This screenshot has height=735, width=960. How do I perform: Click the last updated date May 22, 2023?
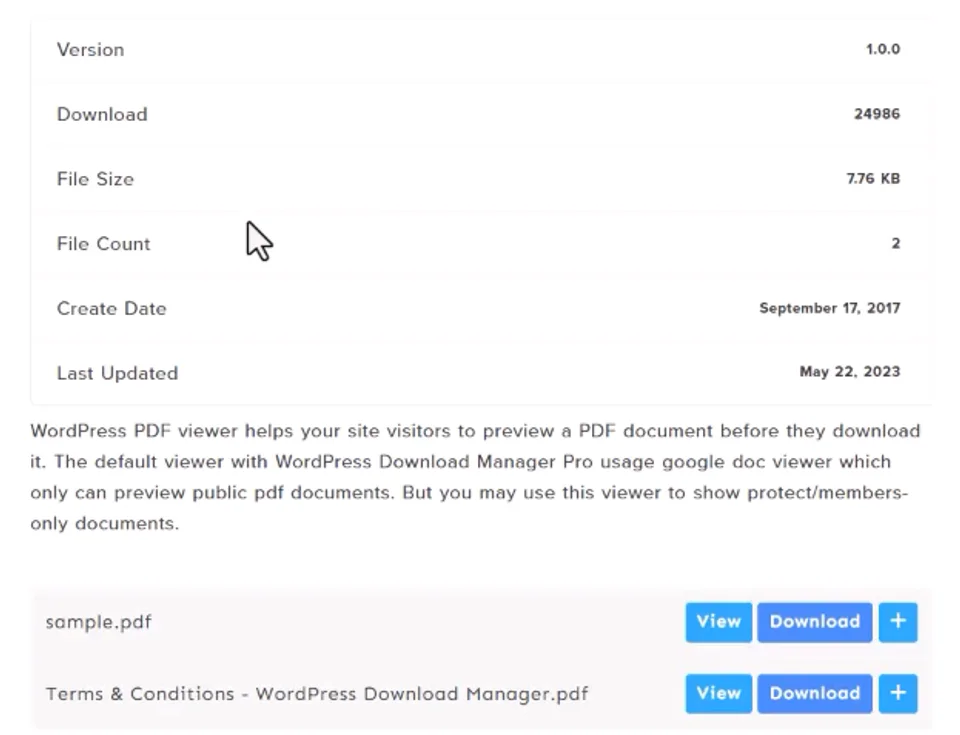point(850,372)
